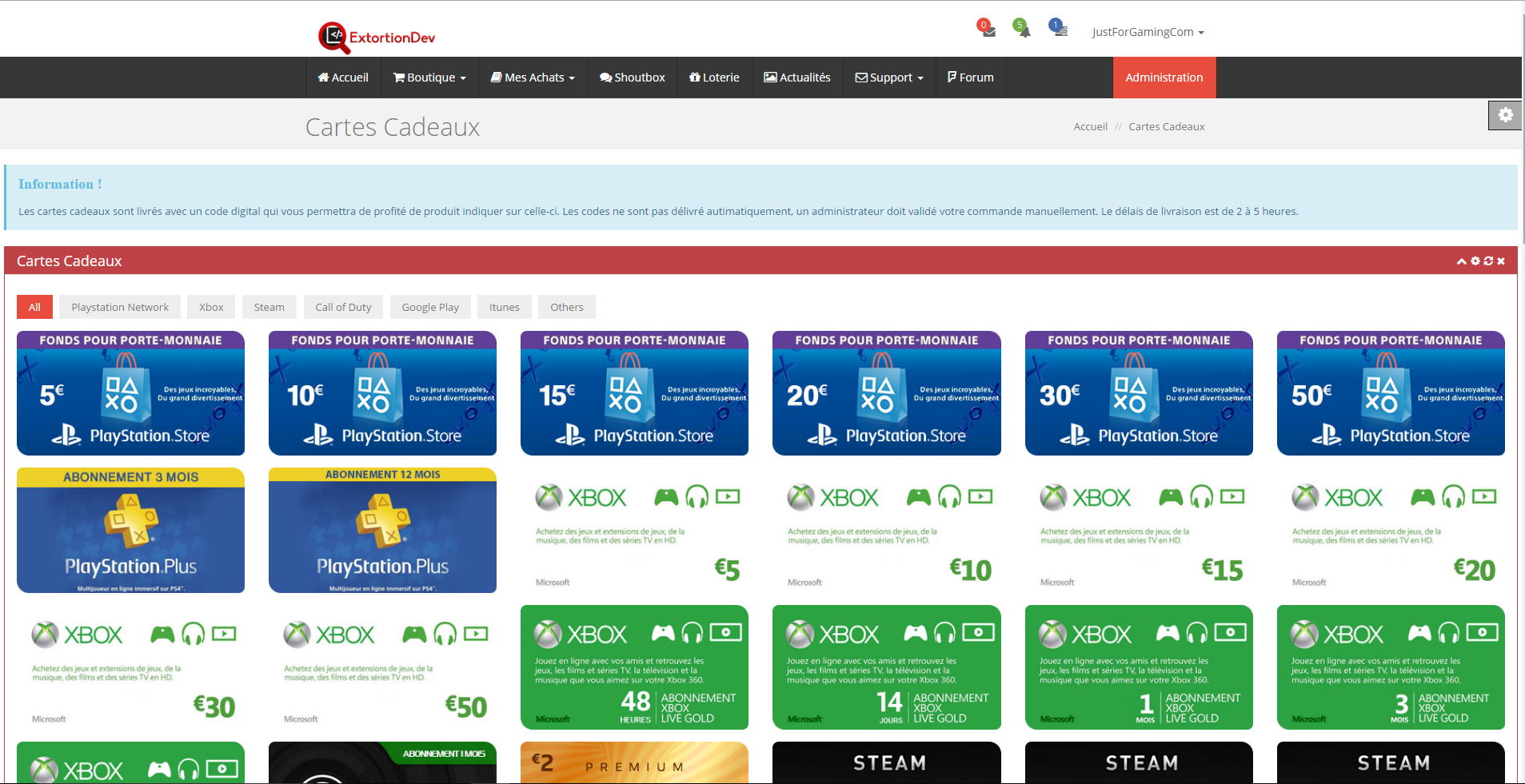
Task: Select Xbox Live Gold 48 heures card
Action: pyautogui.click(x=634, y=667)
